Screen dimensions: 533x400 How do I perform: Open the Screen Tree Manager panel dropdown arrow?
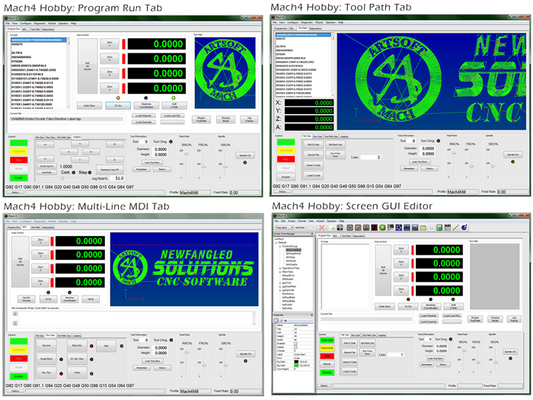[x=312, y=234]
